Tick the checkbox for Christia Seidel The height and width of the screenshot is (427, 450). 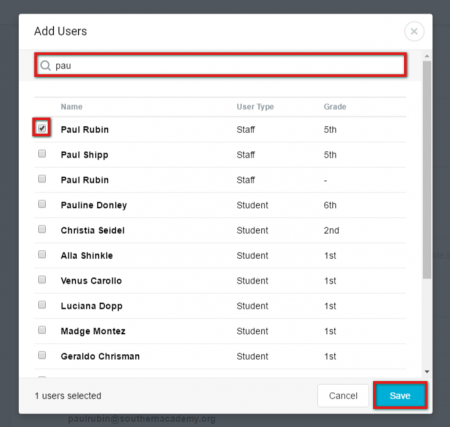[x=42, y=229]
